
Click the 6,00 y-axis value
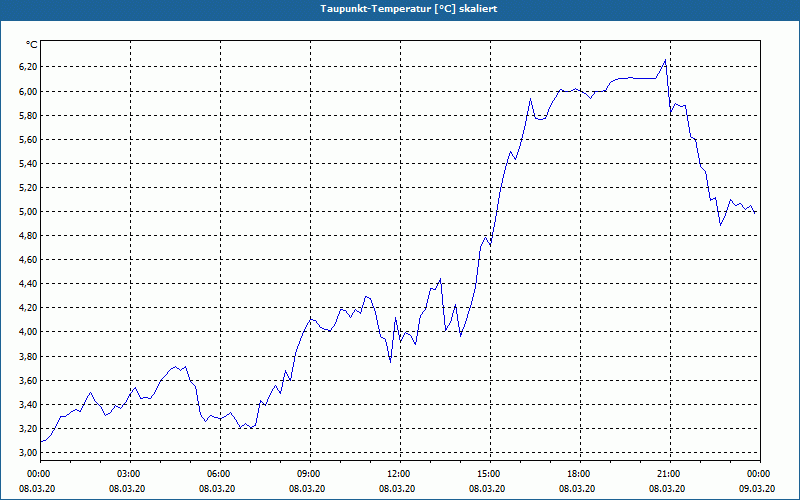pyautogui.click(x=29, y=91)
